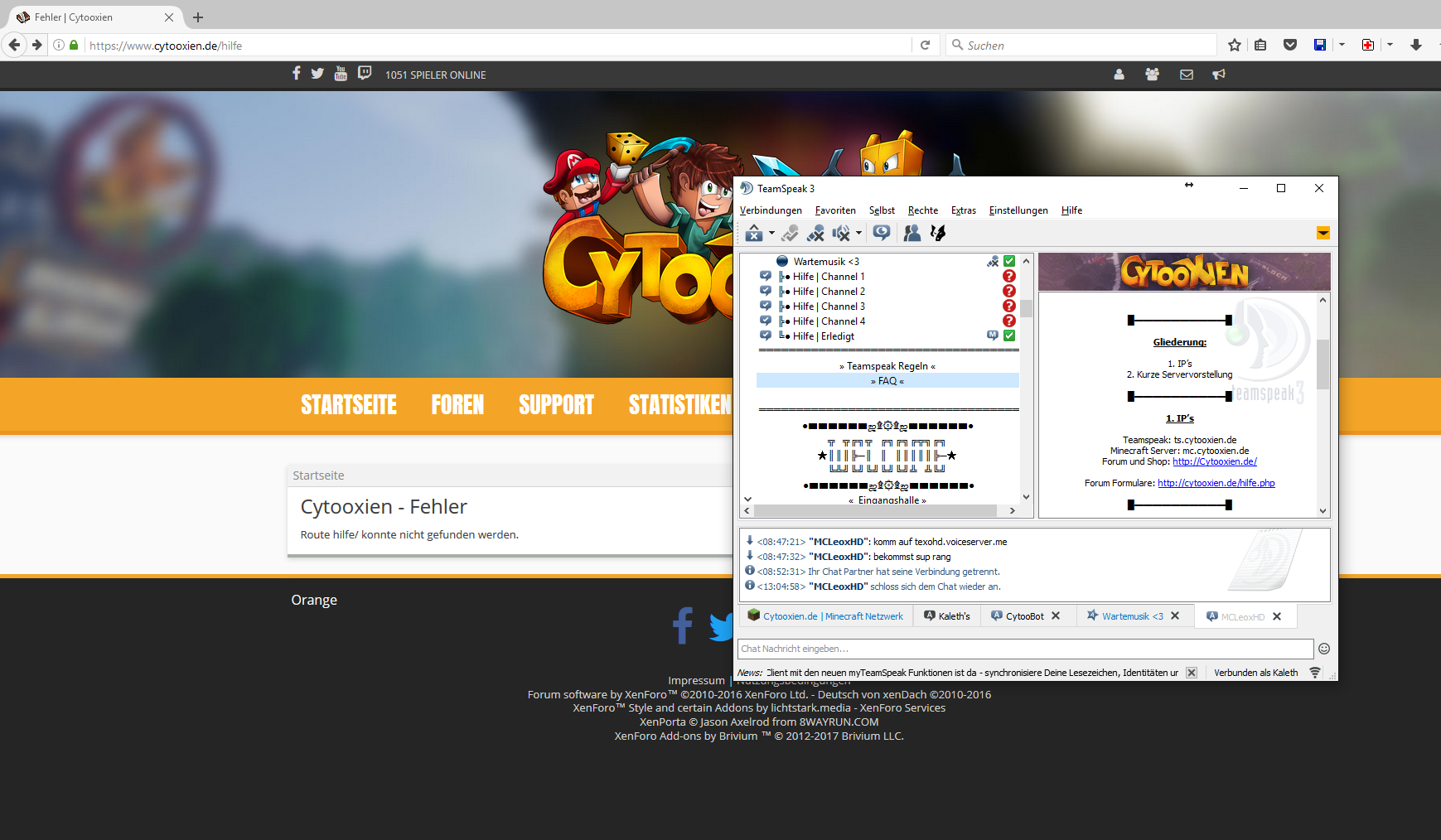Viewport: 1441px width, 840px height.
Task: Click green checkmark on Wartemusik row
Action: coord(1009,261)
